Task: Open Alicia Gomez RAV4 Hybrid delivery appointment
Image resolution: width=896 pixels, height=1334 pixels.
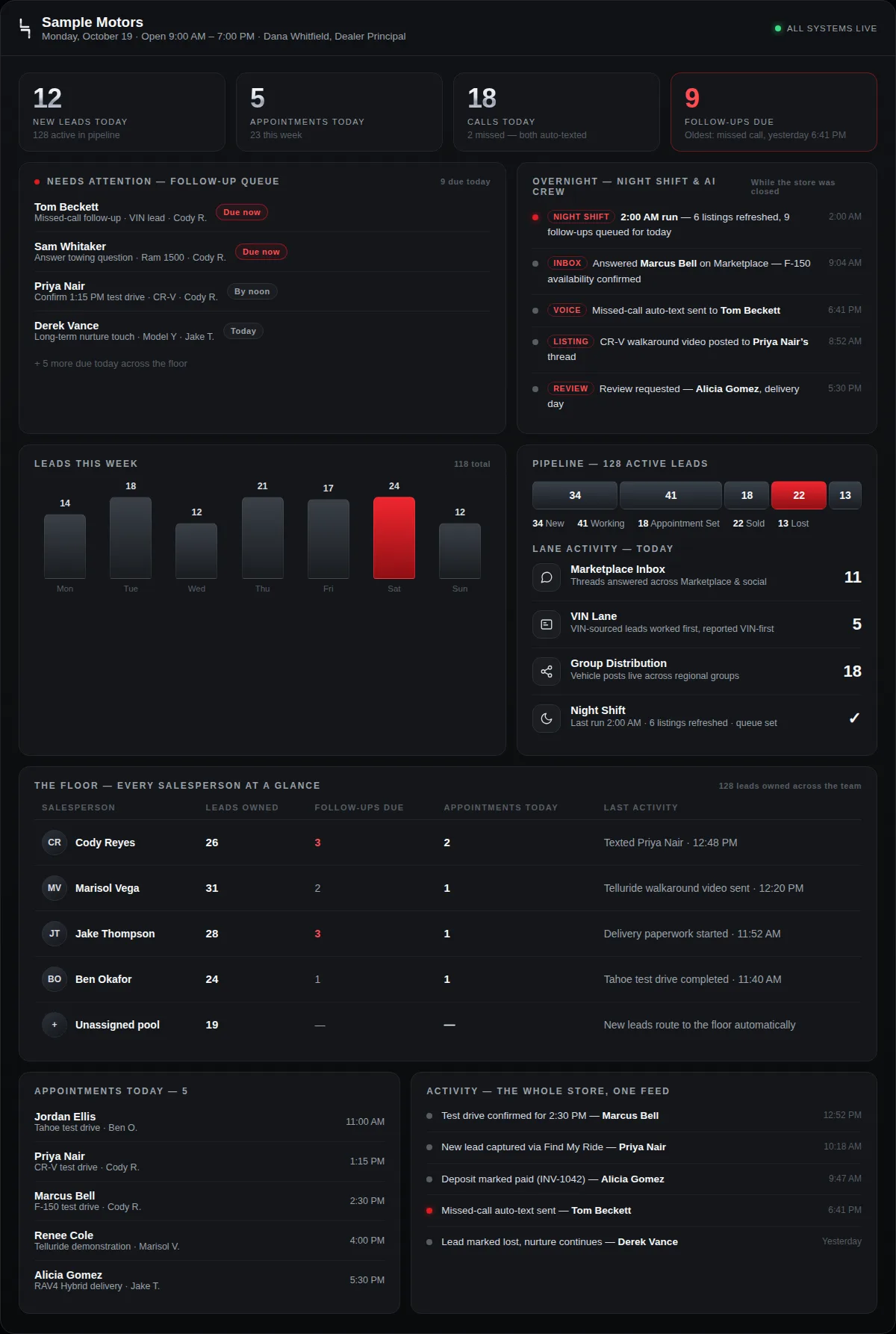Action: click(210, 1280)
